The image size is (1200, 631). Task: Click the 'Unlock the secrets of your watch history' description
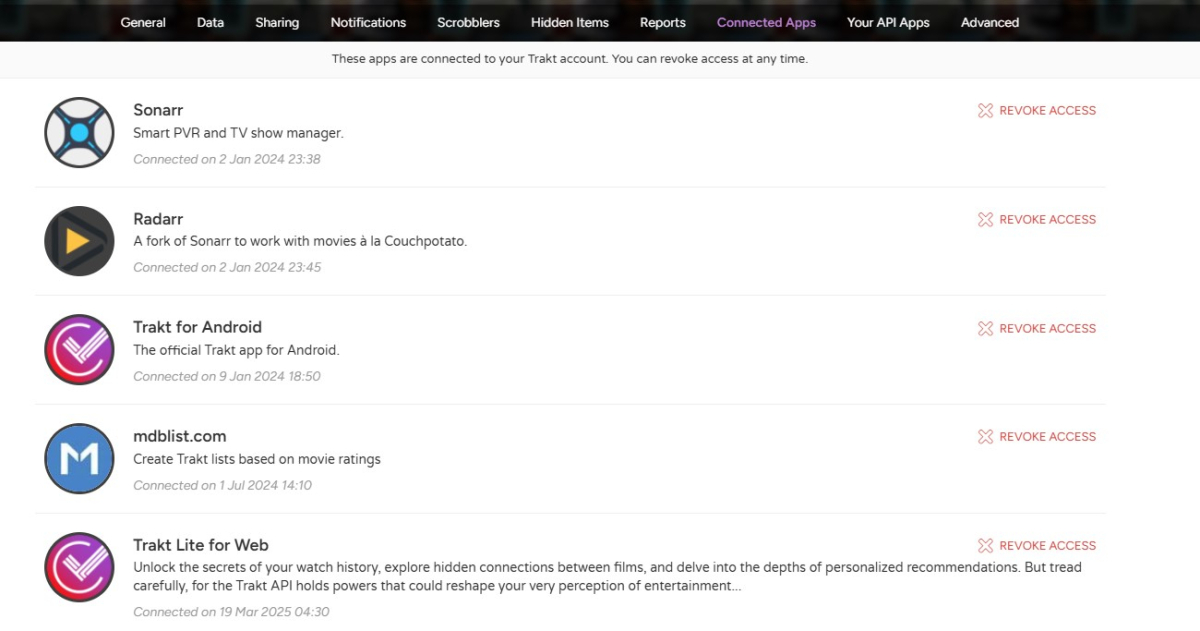607,577
